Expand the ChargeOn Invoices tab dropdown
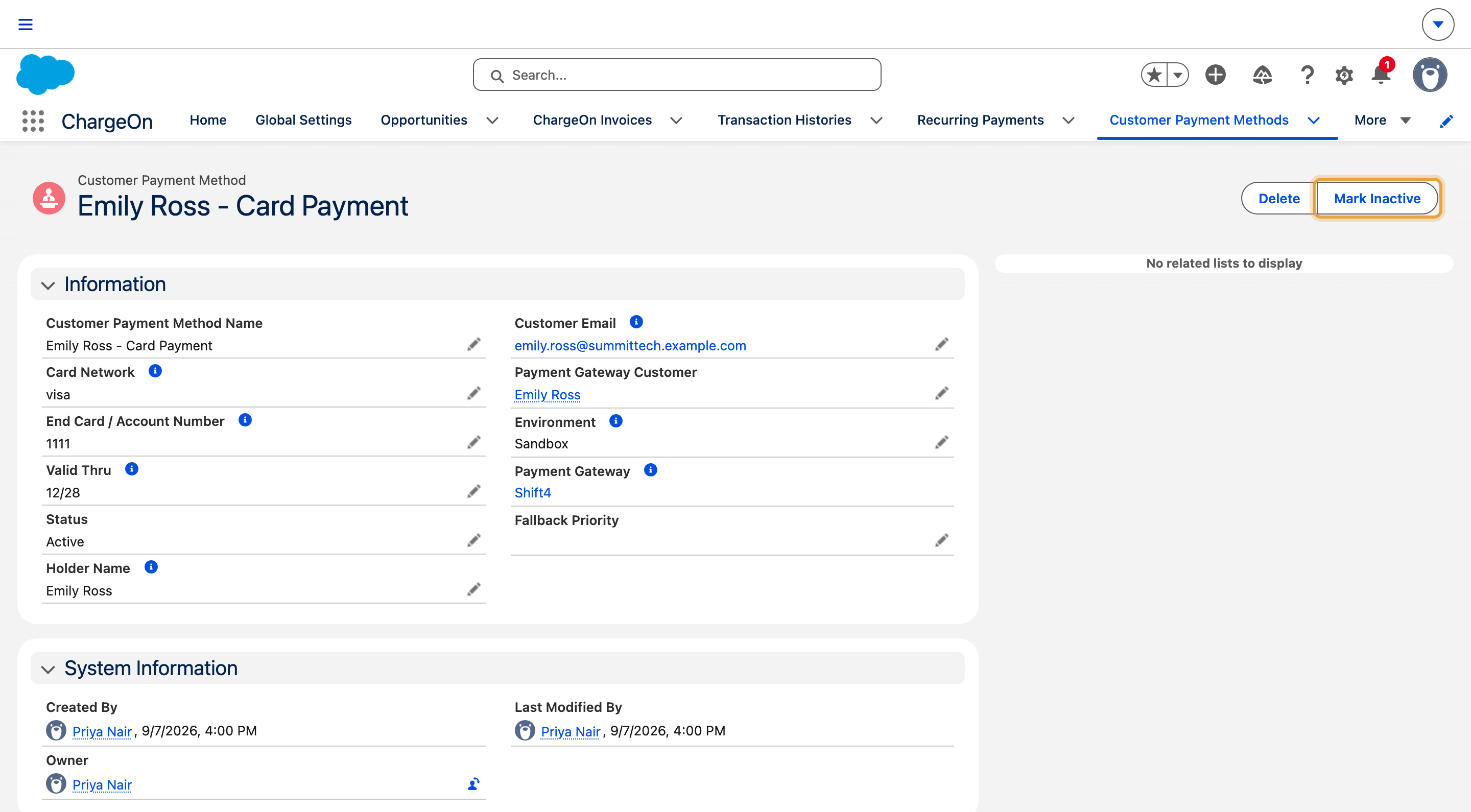 (x=676, y=121)
